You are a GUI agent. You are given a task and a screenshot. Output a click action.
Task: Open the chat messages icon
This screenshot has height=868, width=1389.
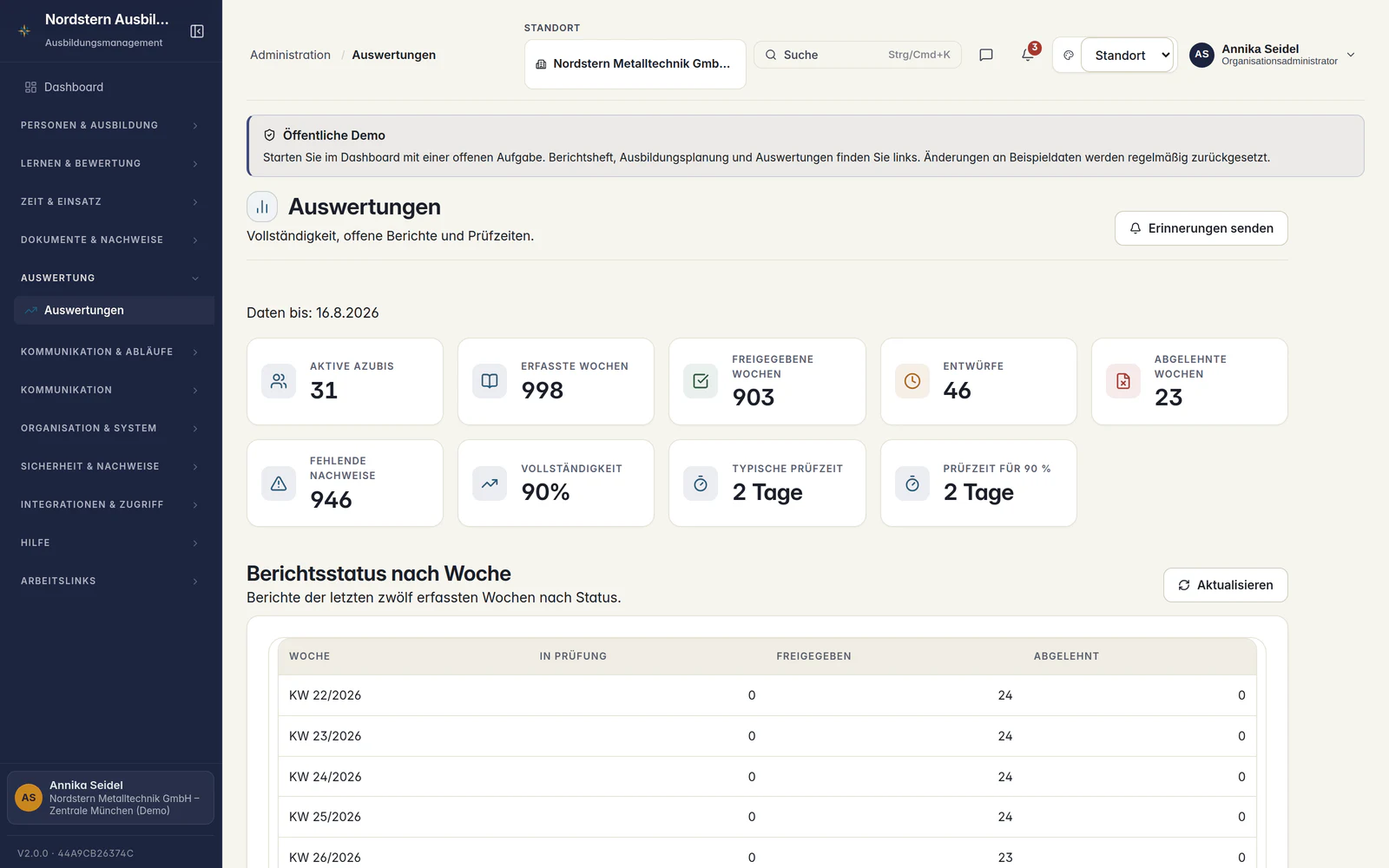coord(986,55)
